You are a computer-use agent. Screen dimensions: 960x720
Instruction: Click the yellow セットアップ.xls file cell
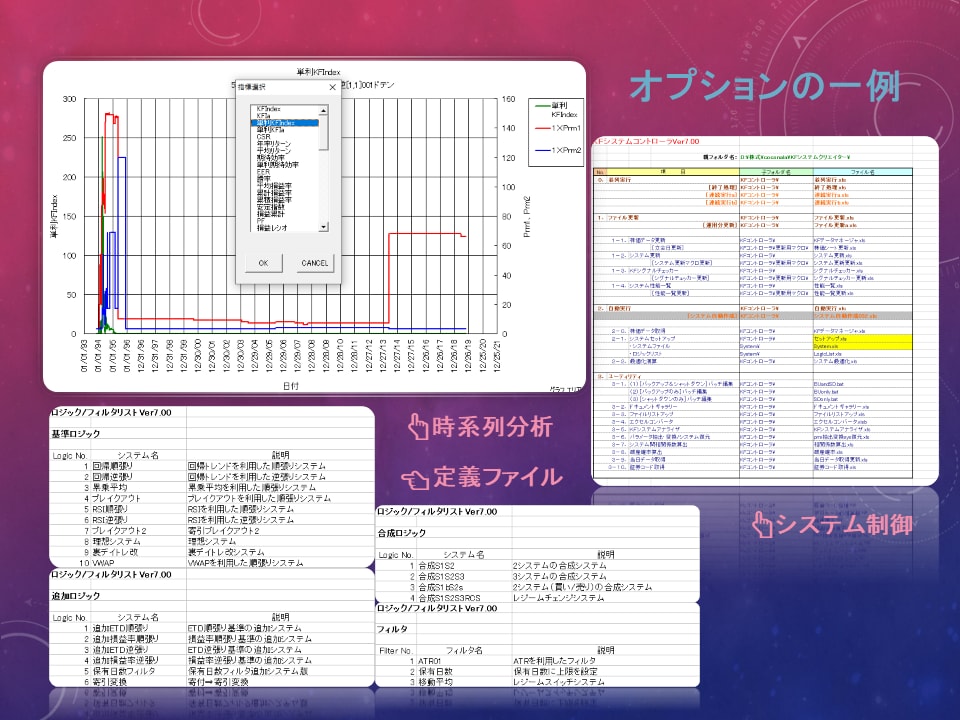(x=862, y=339)
